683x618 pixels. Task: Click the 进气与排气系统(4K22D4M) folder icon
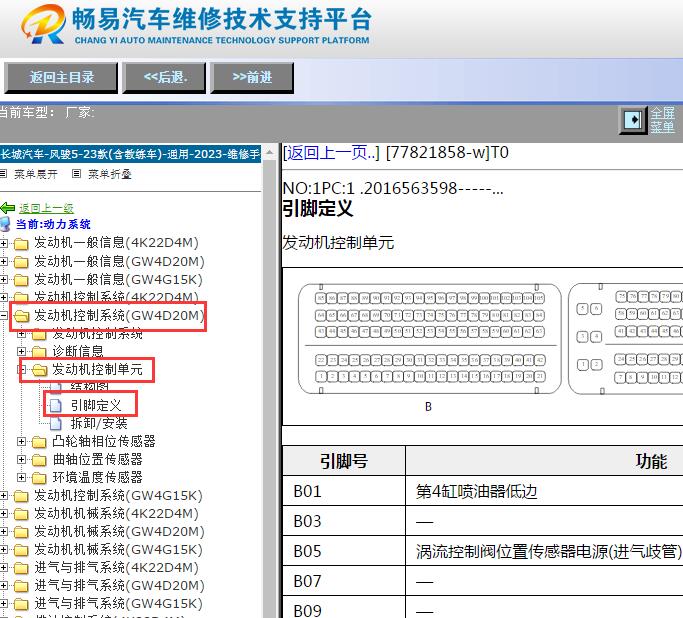(21, 568)
